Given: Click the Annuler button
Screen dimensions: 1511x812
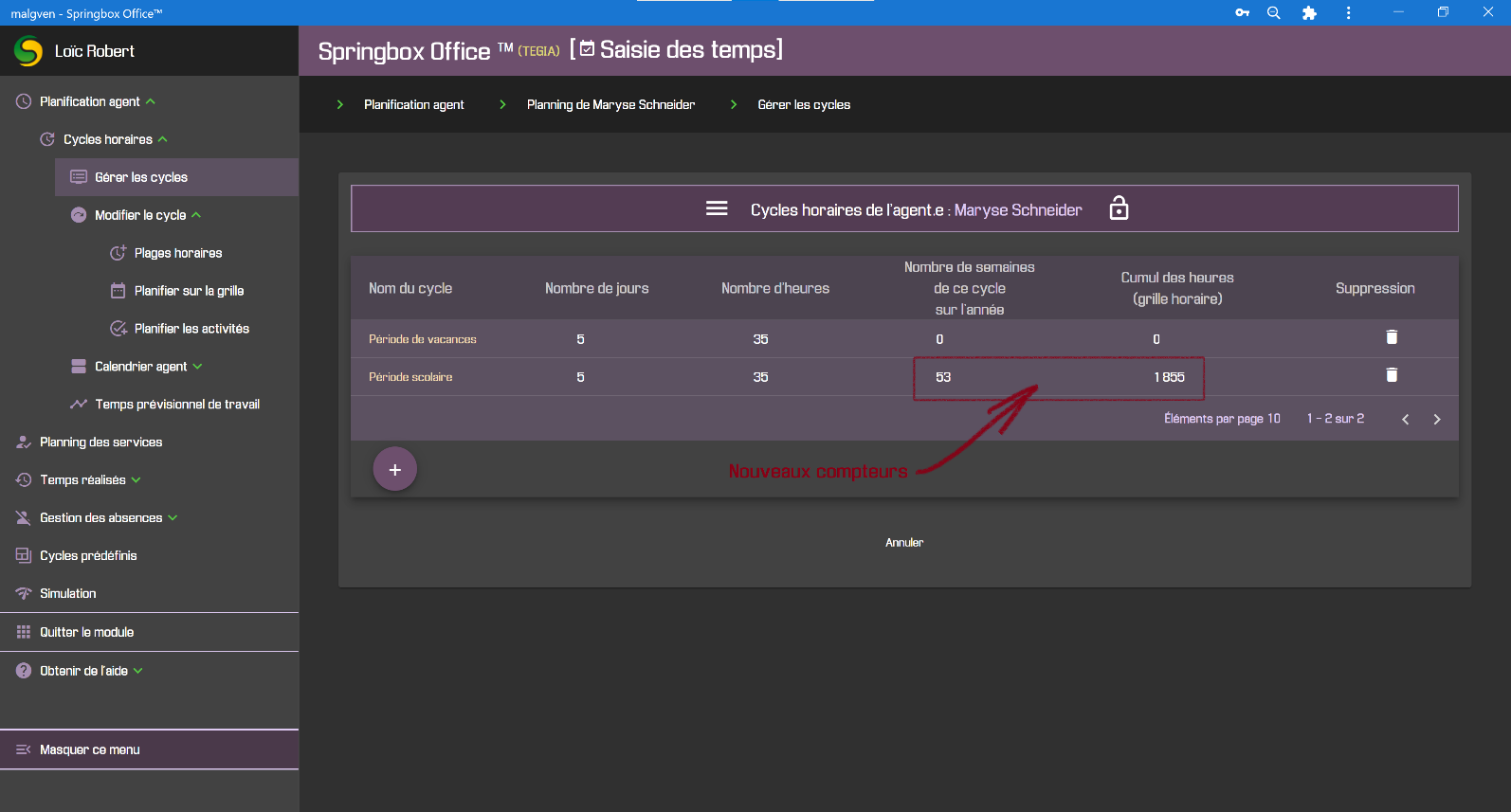Looking at the screenshot, I should [x=904, y=543].
